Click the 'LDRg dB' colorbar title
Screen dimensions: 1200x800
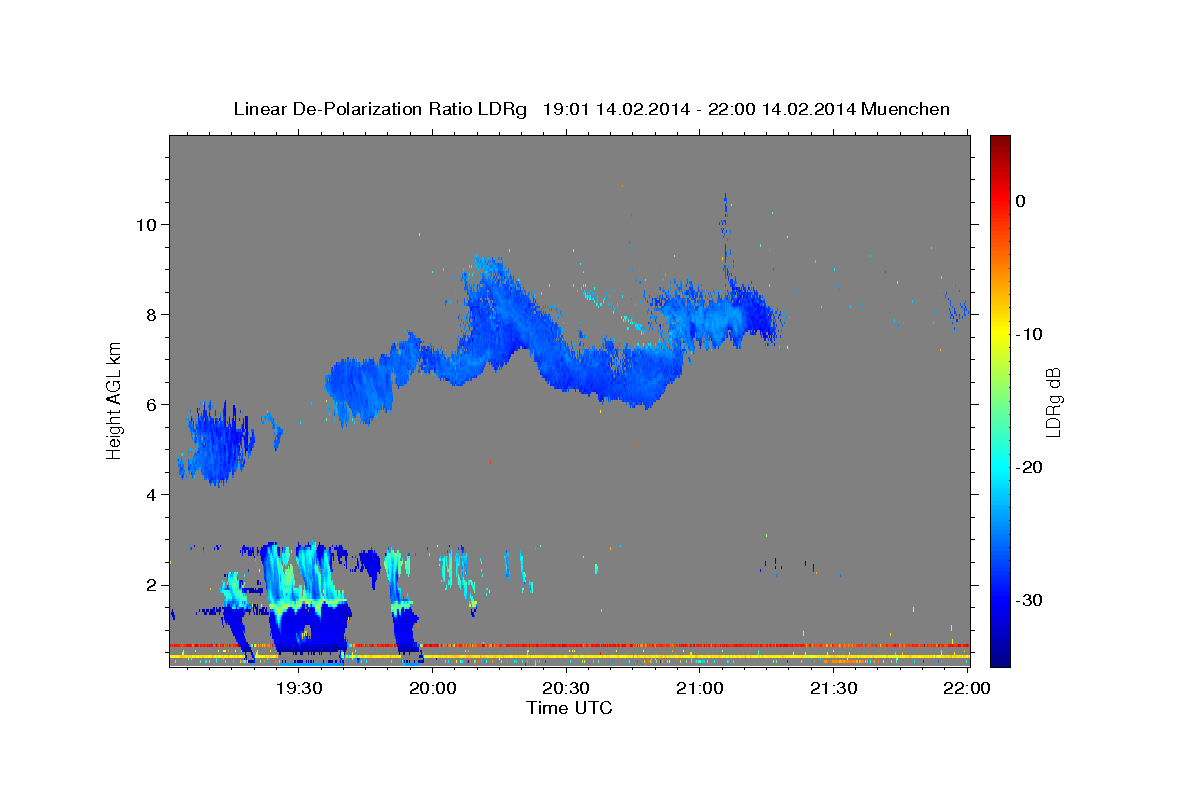click(x=1053, y=402)
